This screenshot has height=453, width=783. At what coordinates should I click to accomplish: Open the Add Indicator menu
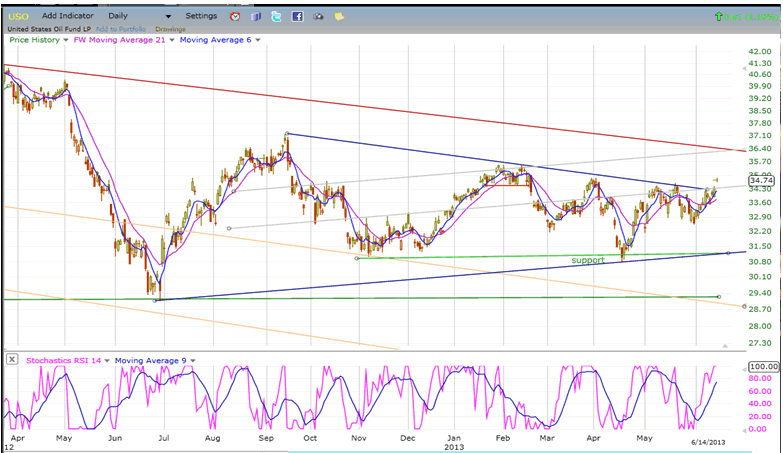(x=68, y=16)
